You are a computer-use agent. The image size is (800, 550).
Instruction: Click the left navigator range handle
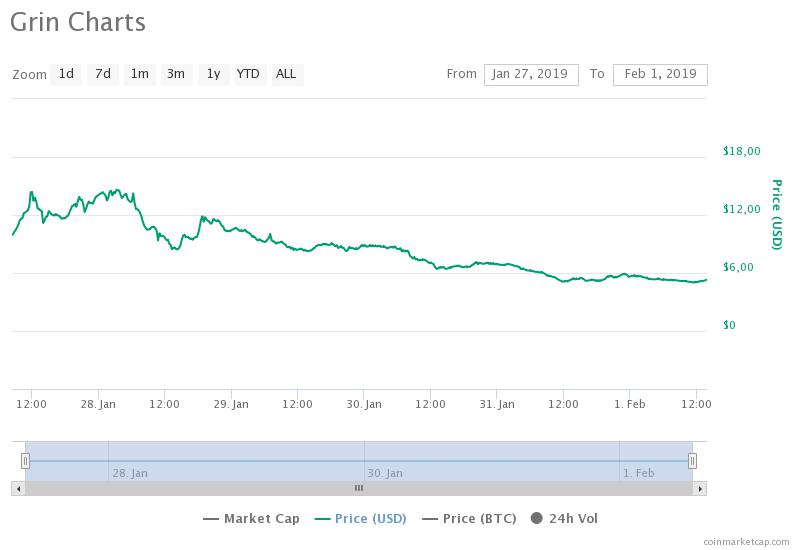[26, 461]
